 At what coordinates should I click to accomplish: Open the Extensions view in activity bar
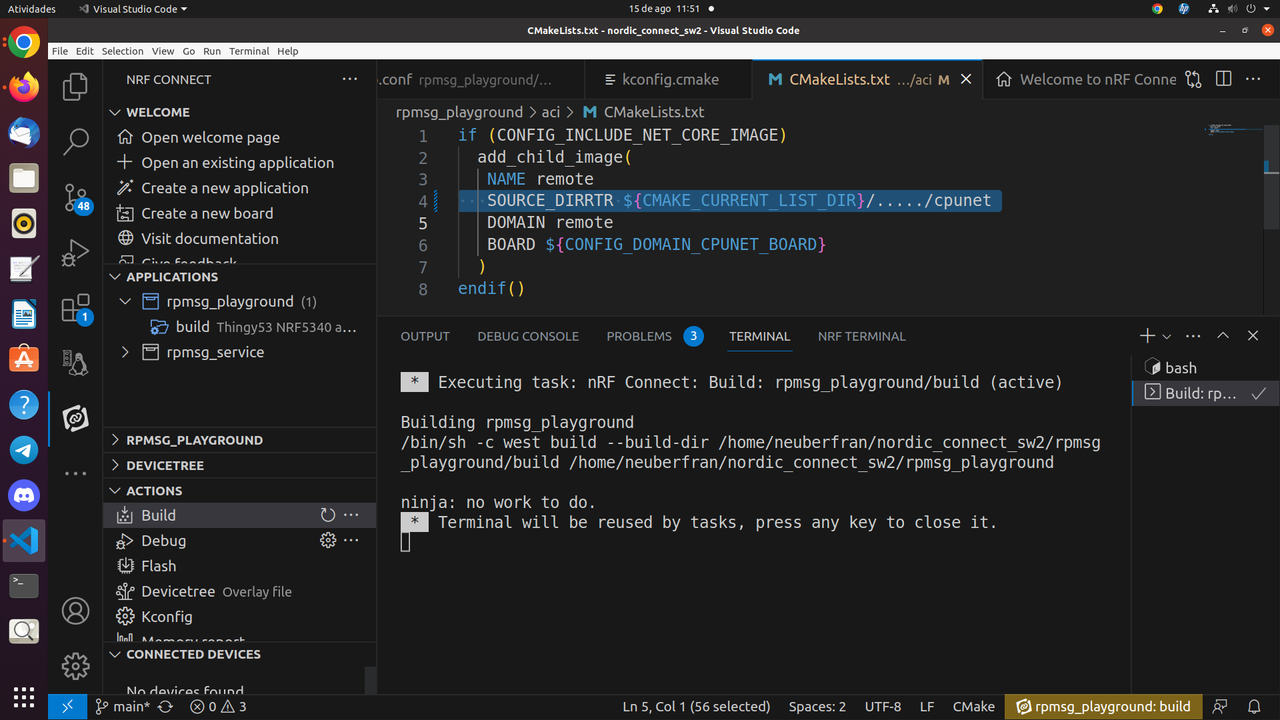click(x=76, y=308)
